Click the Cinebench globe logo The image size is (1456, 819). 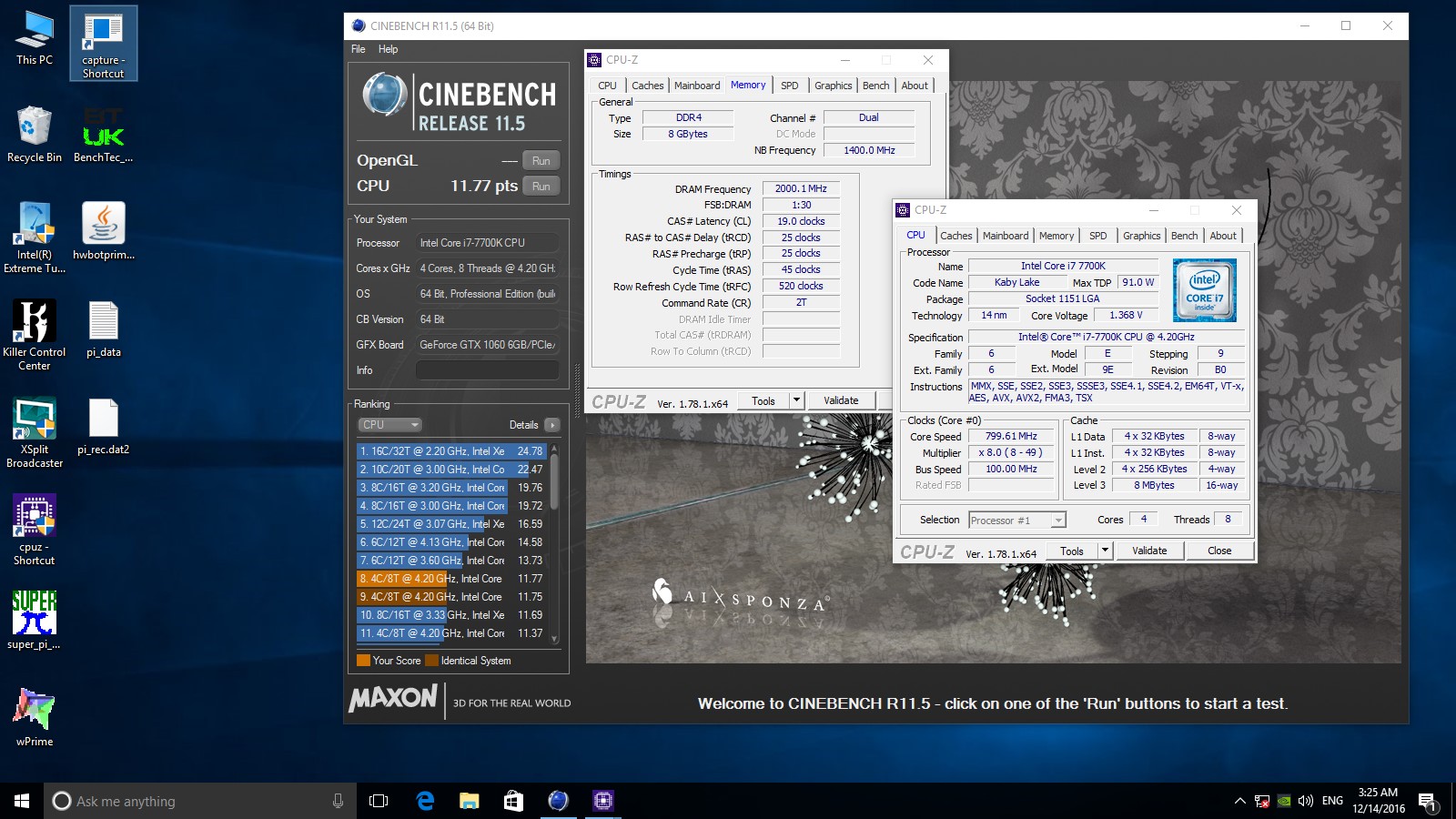point(384,95)
